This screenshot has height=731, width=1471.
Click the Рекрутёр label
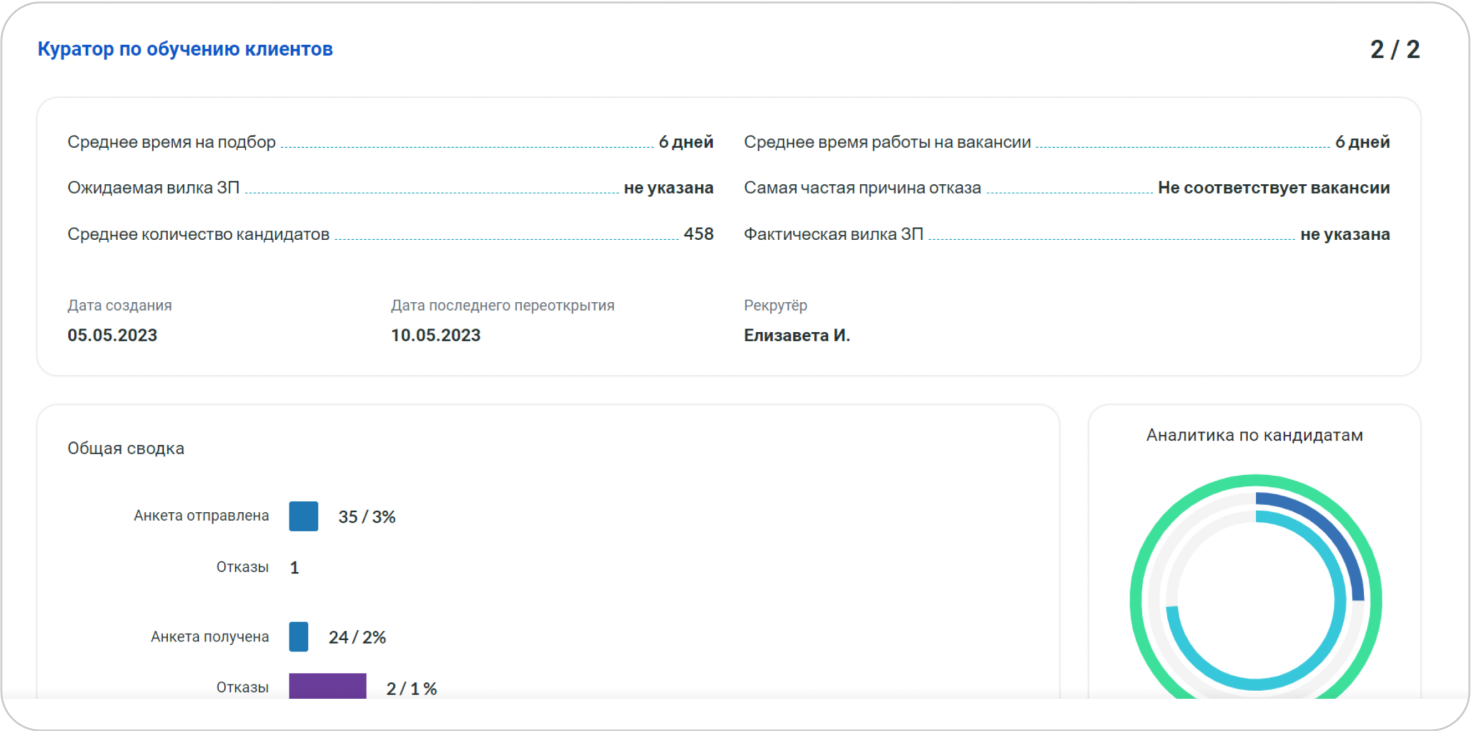[775, 305]
